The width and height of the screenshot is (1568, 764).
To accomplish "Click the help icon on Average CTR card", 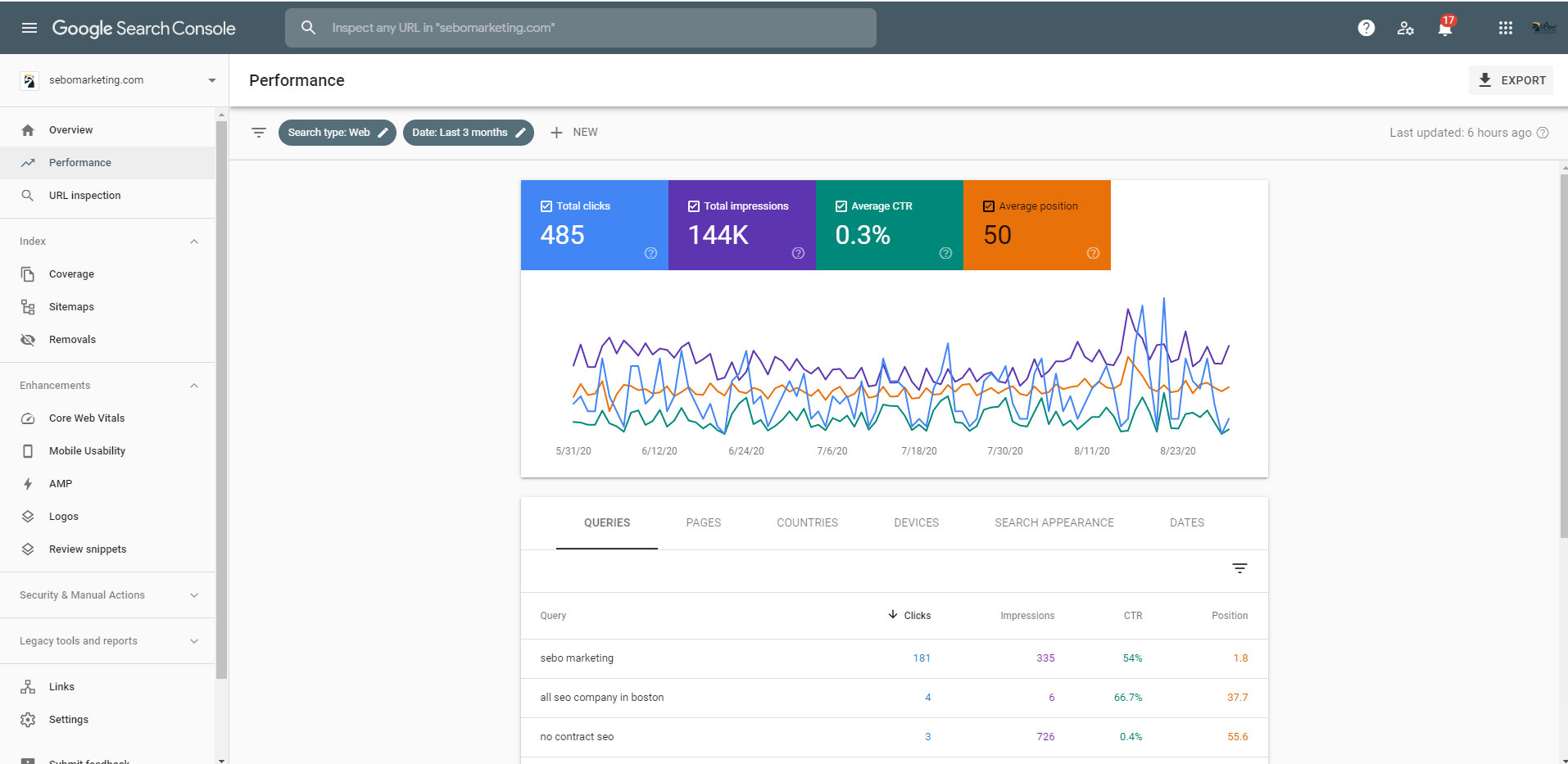I will click(x=945, y=253).
